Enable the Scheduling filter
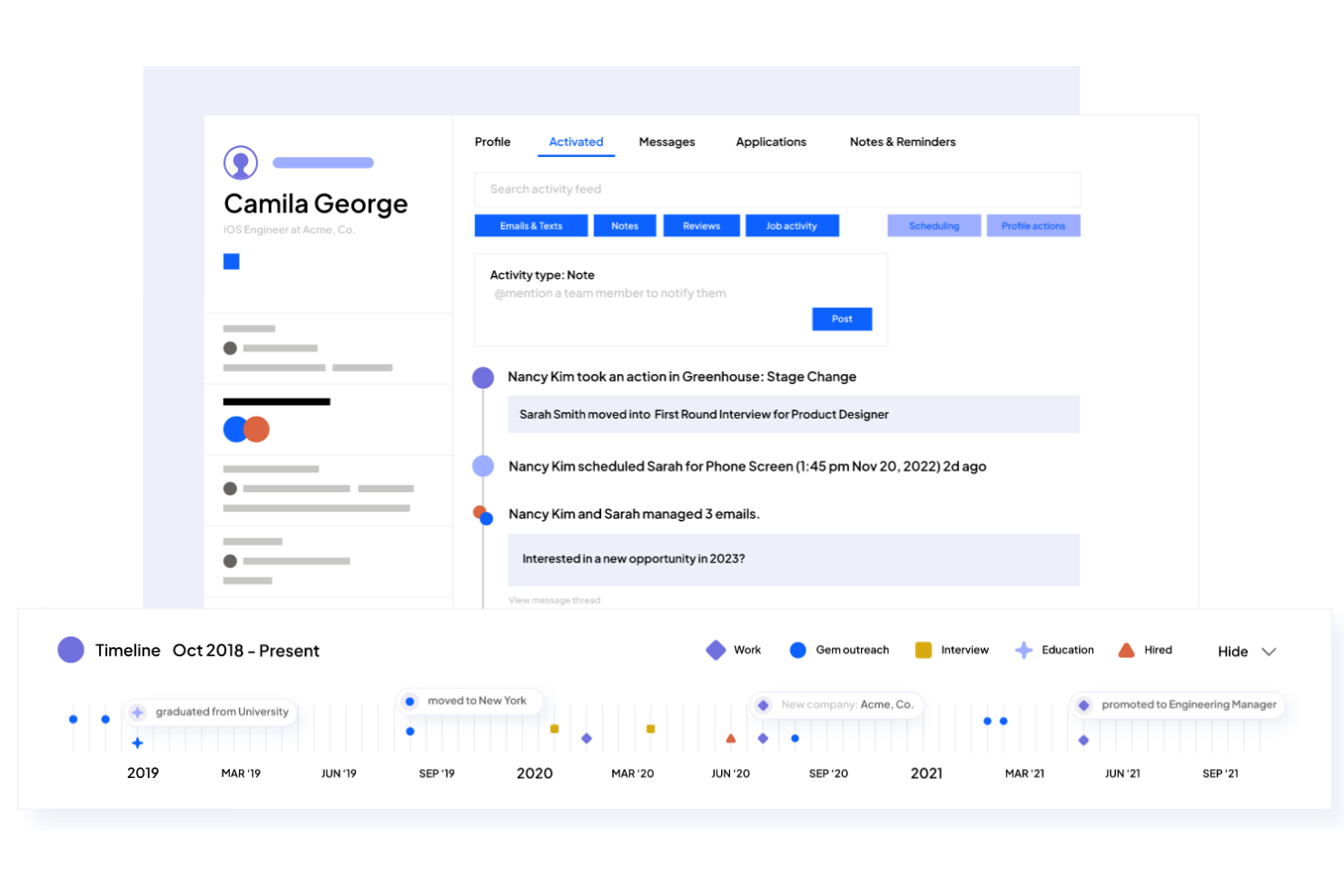1344x896 pixels. pos(934,226)
